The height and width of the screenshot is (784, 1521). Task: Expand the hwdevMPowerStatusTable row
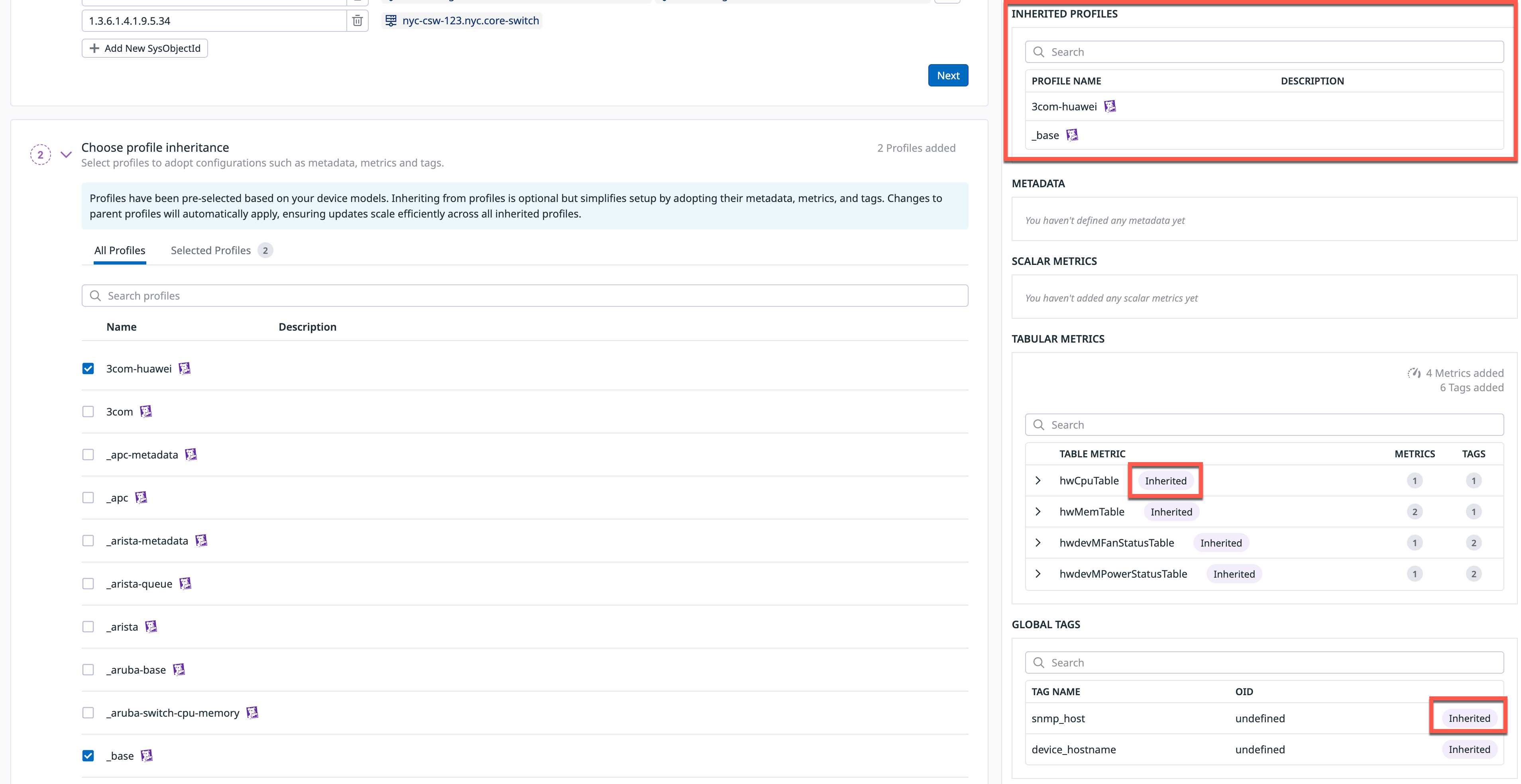coord(1038,574)
